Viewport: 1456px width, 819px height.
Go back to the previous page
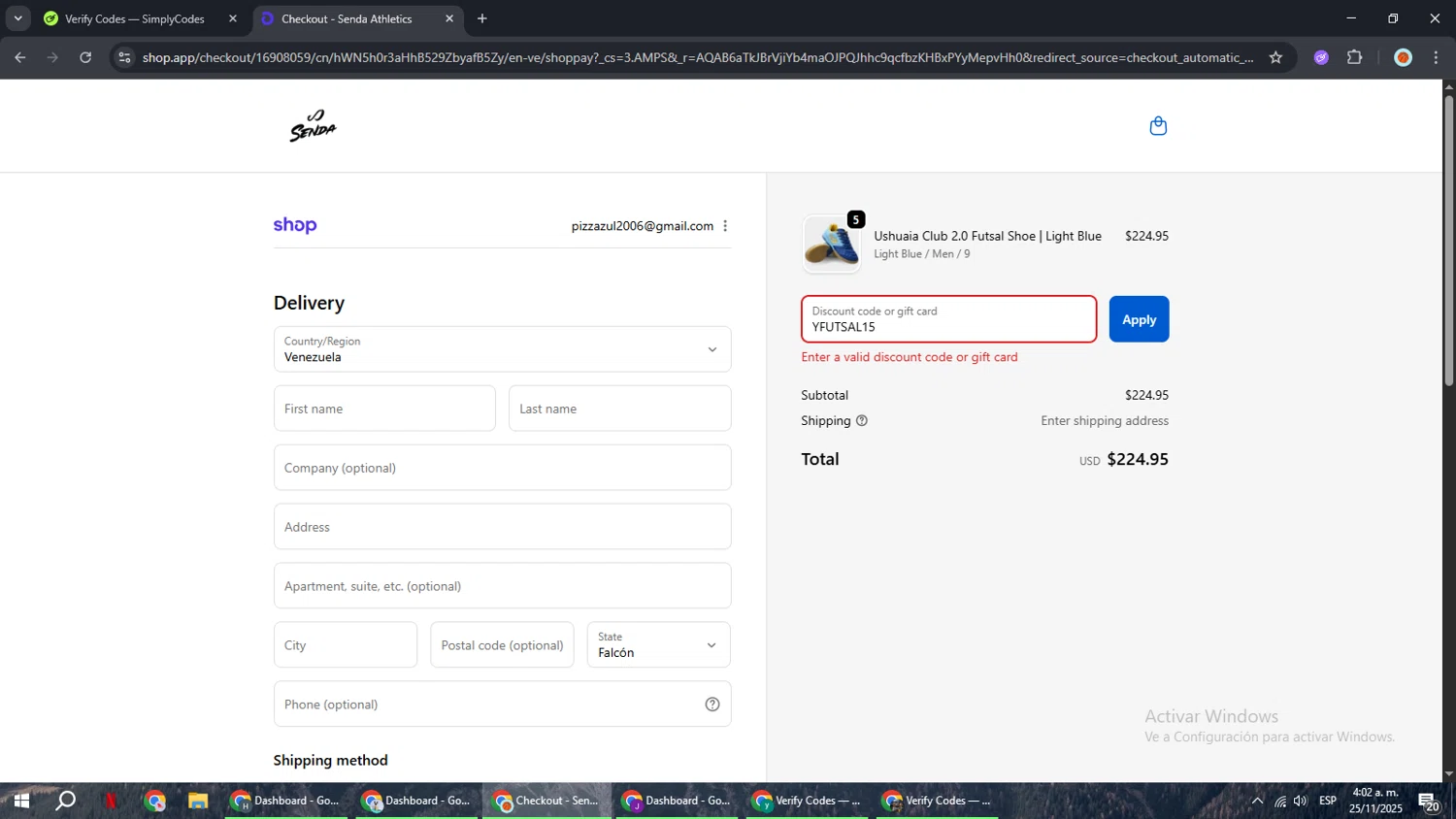pyautogui.click(x=20, y=57)
